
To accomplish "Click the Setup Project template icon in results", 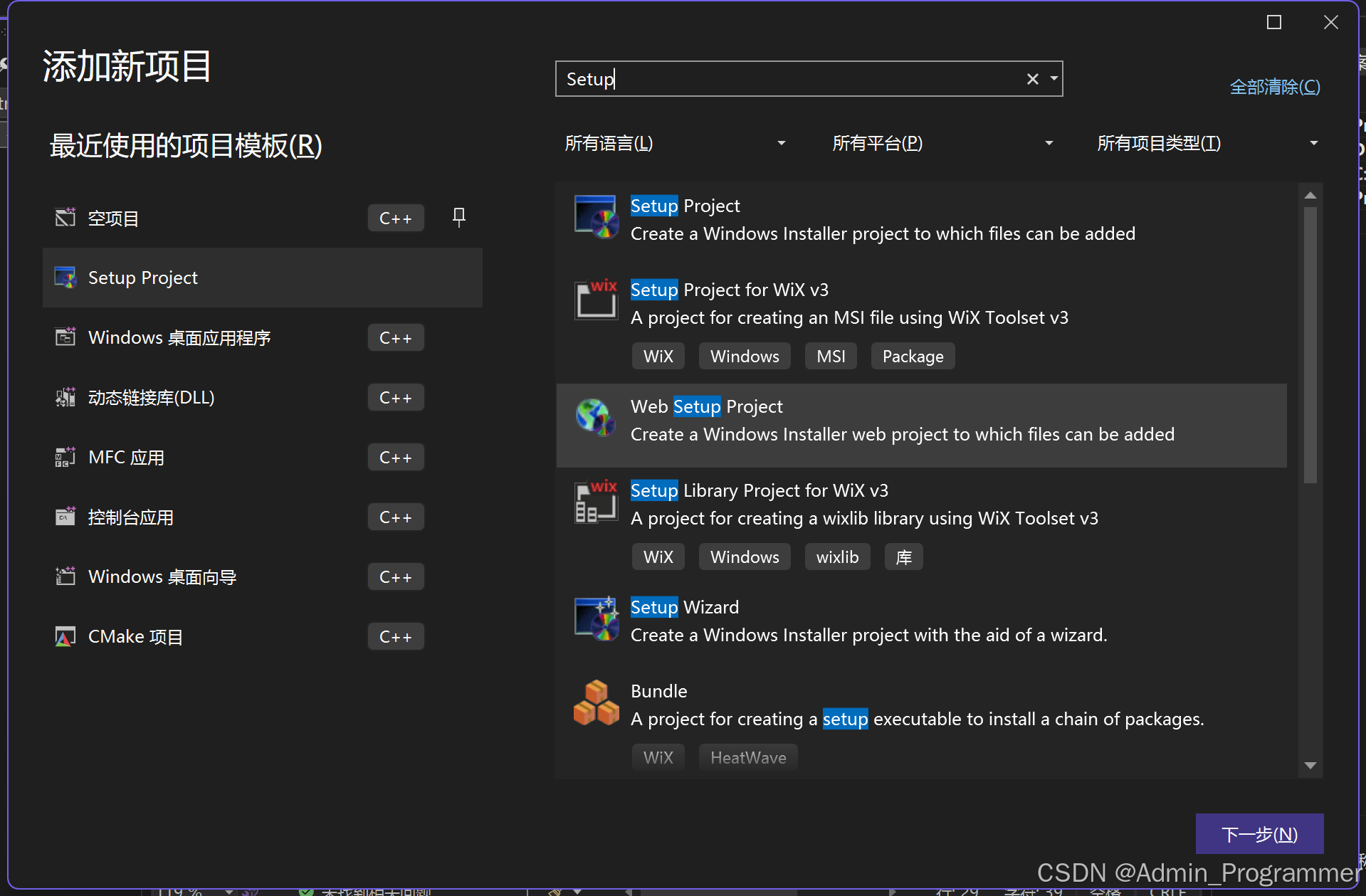I will click(596, 217).
